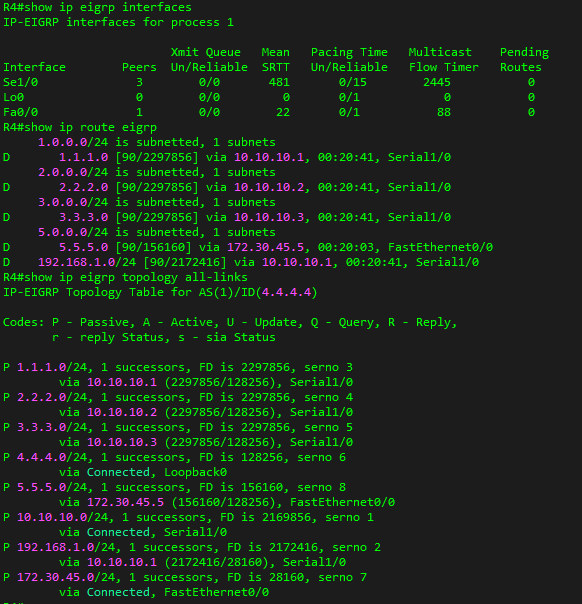Click the Fa0/0 SRTT value 22
The height and width of the screenshot is (604, 582).
coord(283,112)
